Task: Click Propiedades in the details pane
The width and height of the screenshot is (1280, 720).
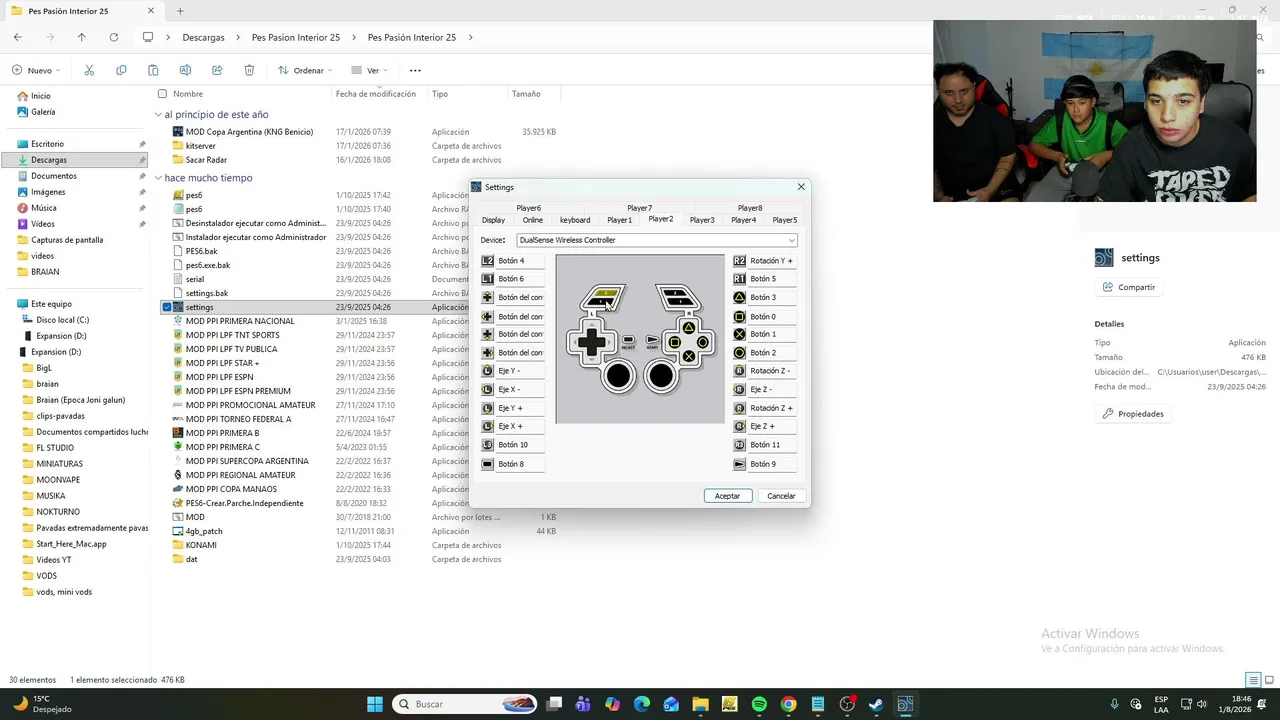Action: click(x=1132, y=414)
